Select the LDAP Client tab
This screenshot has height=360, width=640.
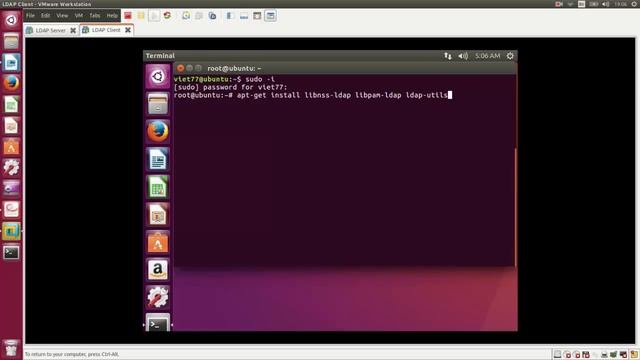tap(106, 30)
